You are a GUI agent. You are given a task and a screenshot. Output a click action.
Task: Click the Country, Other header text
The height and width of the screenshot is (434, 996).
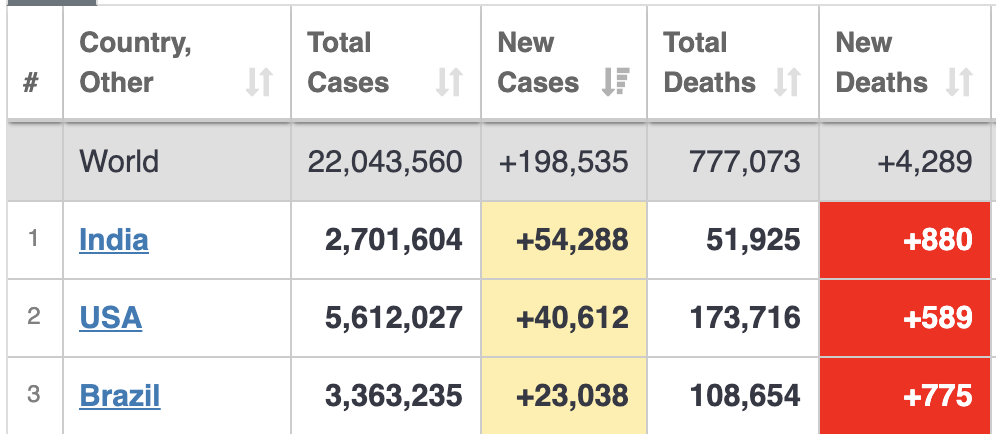[x=135, y=62]
